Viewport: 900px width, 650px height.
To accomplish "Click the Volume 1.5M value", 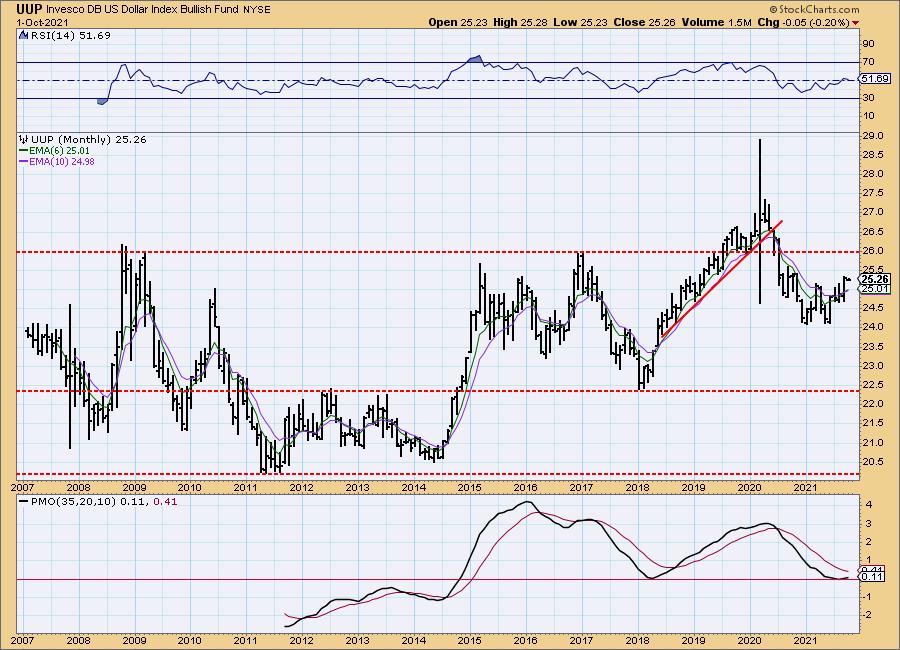I will 716,22.
